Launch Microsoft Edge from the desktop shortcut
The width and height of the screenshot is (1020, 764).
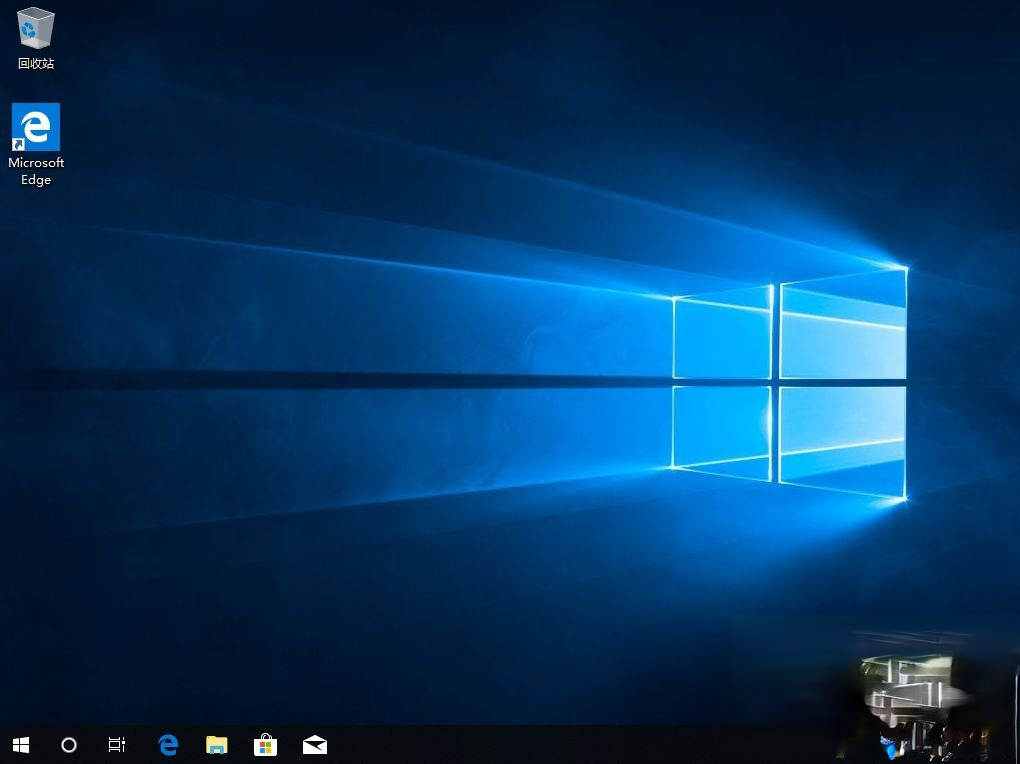(x=35, y=125)
